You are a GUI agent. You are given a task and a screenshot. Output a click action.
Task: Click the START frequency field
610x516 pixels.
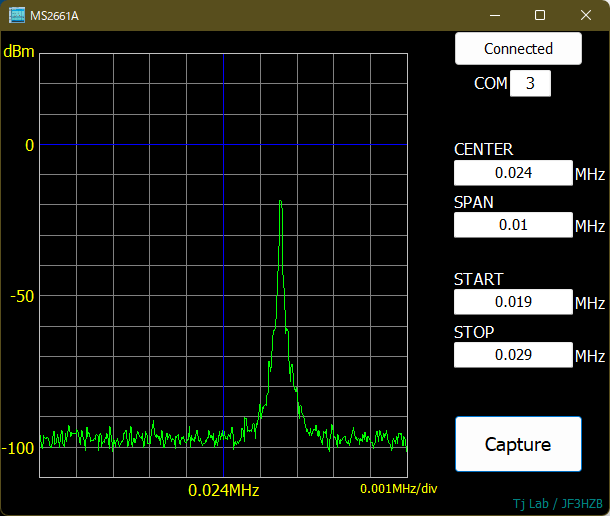[513, 302]
